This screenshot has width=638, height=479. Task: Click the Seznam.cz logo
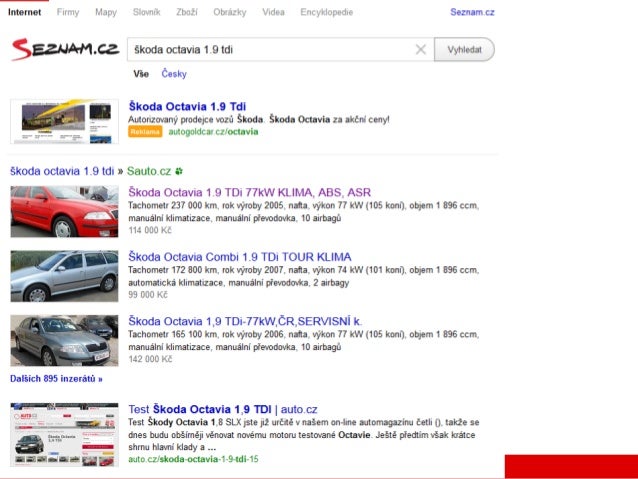pyautogui.click(x=65, y=49)
